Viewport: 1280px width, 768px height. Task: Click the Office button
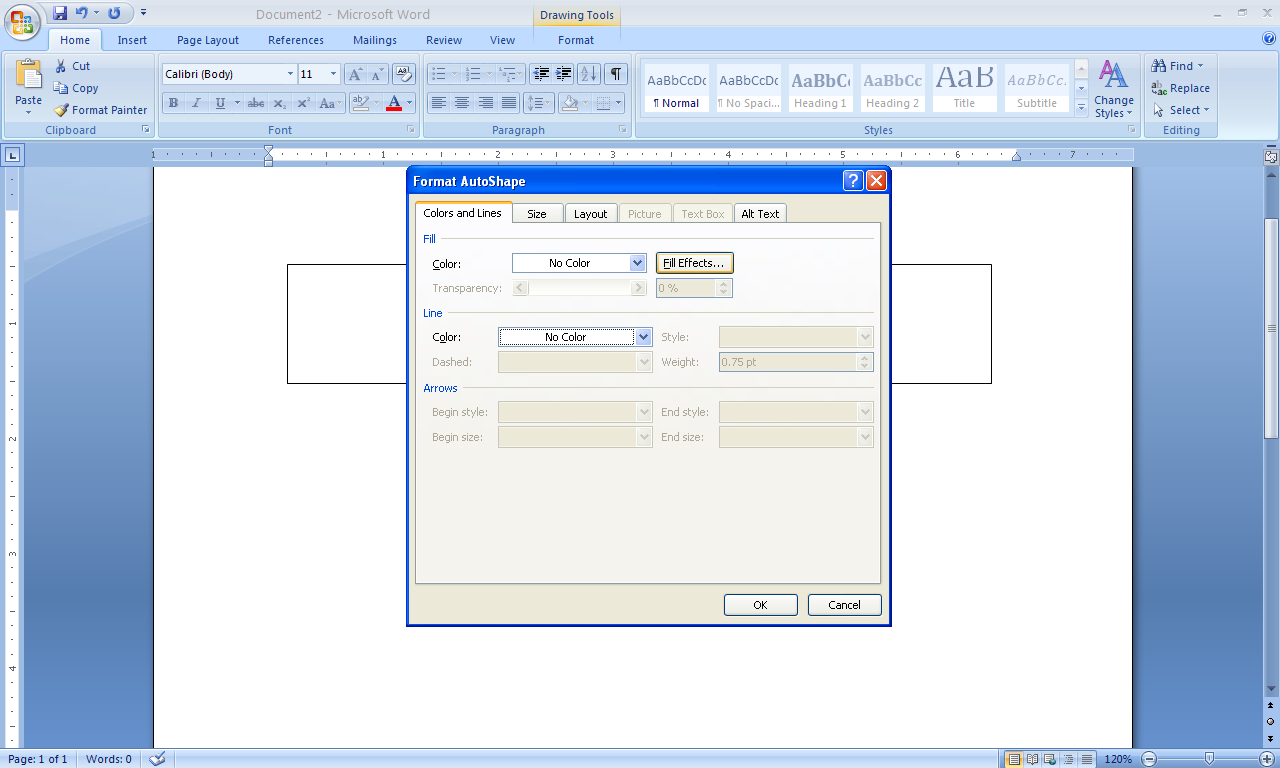pos(22,20)
